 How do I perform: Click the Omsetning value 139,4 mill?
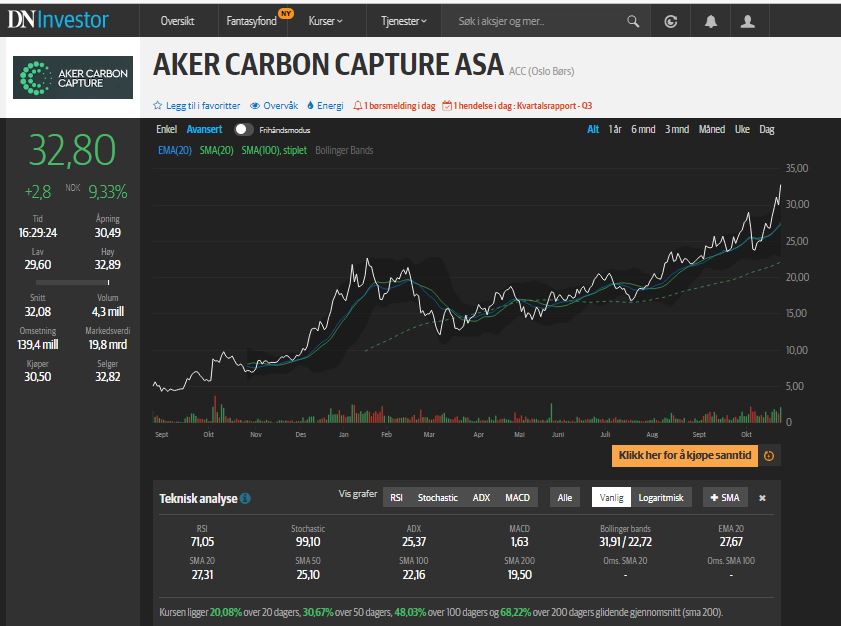tap(38, 344)
